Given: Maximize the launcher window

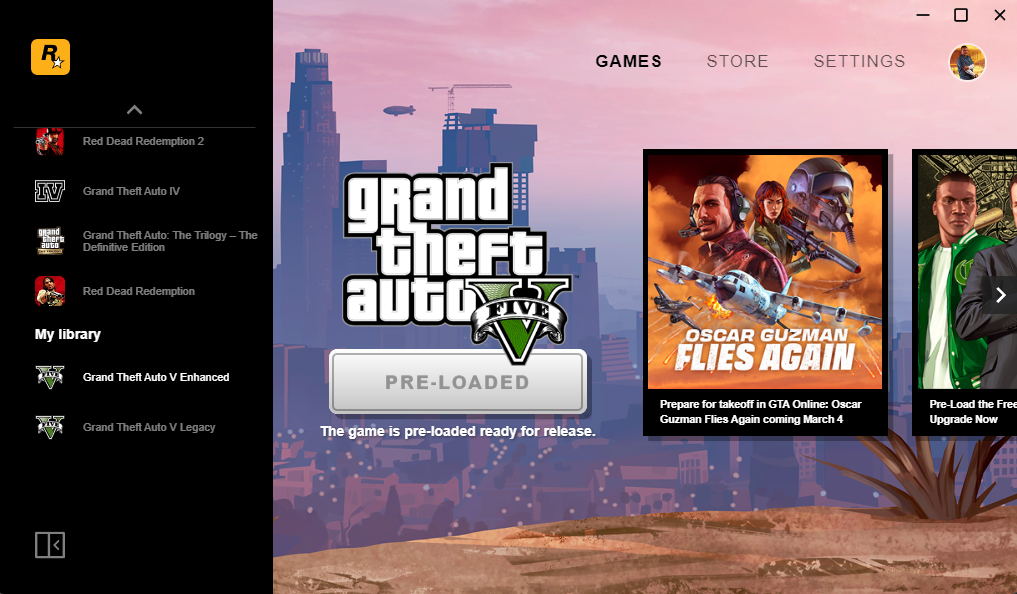Looking at the screenshot, I should [x=961, y=15].
